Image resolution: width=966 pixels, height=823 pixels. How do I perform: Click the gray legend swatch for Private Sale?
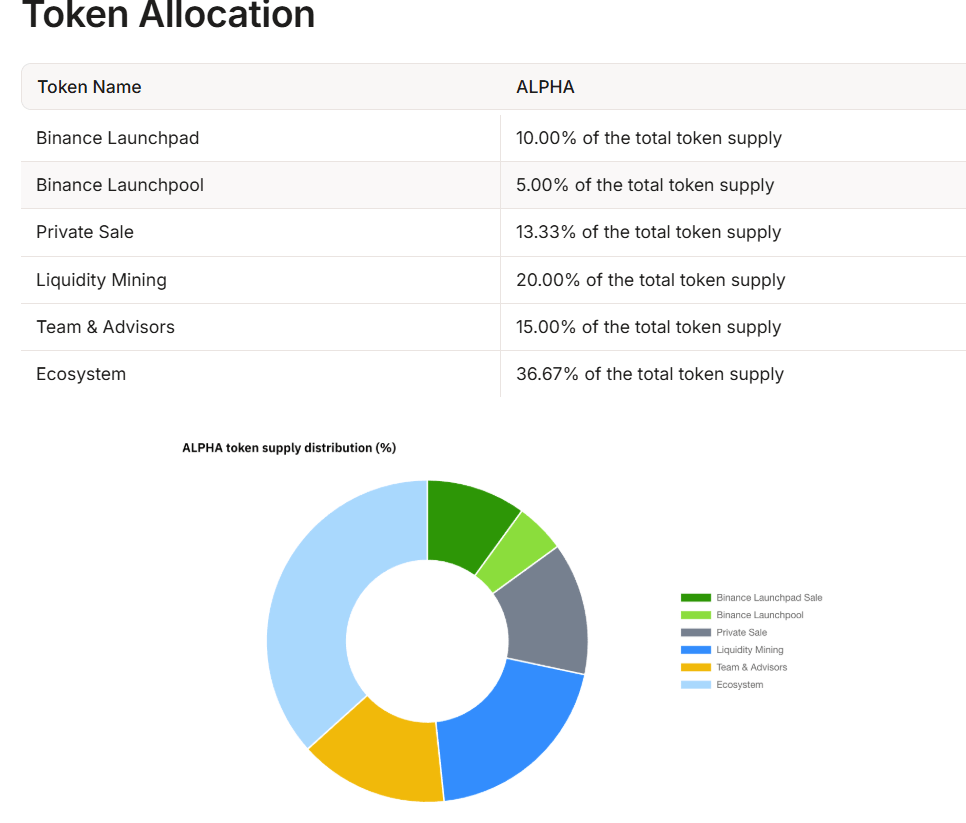click(x=695, y=633)
